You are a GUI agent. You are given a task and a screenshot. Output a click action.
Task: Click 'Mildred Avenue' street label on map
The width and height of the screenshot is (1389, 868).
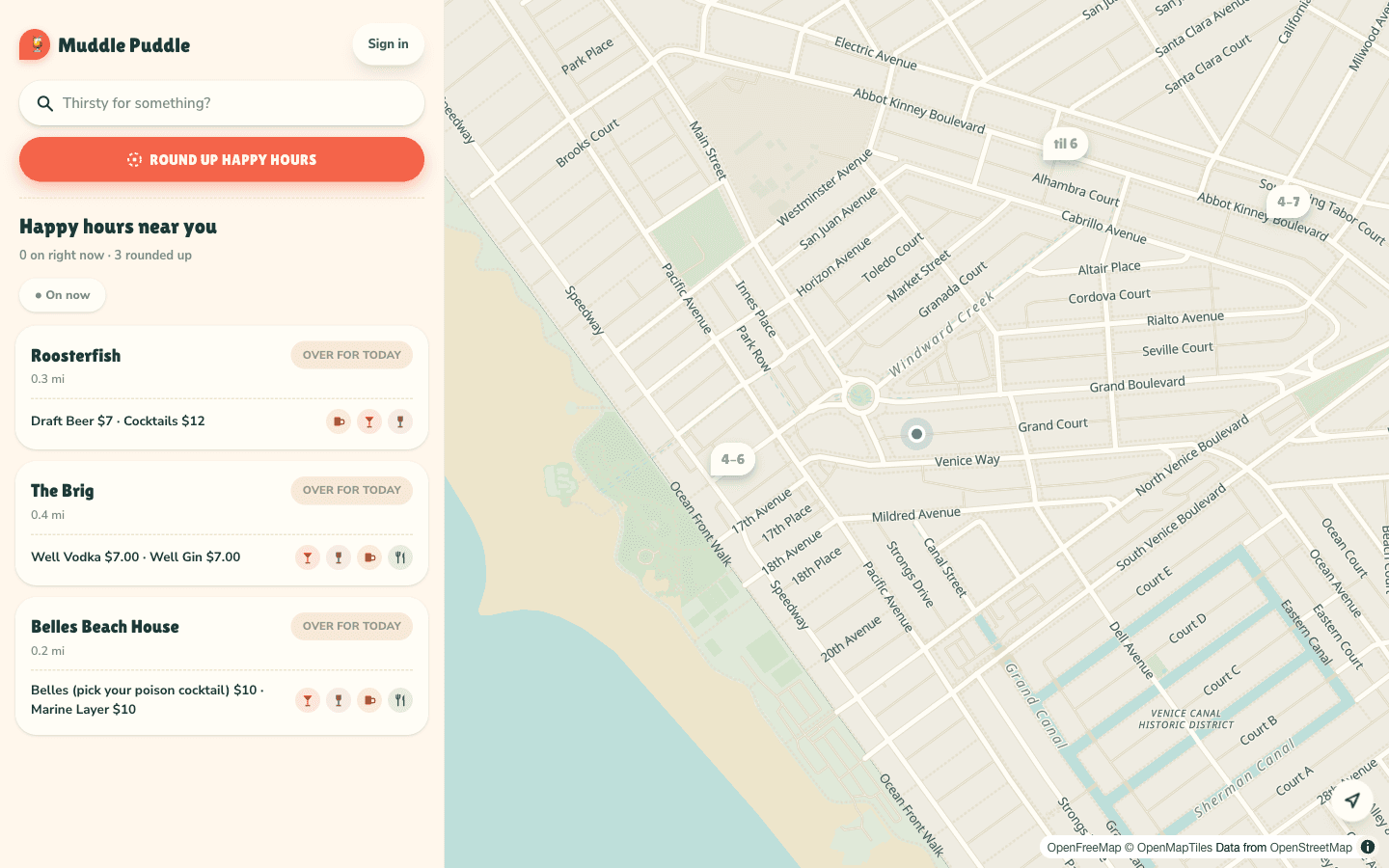(916, 515)
